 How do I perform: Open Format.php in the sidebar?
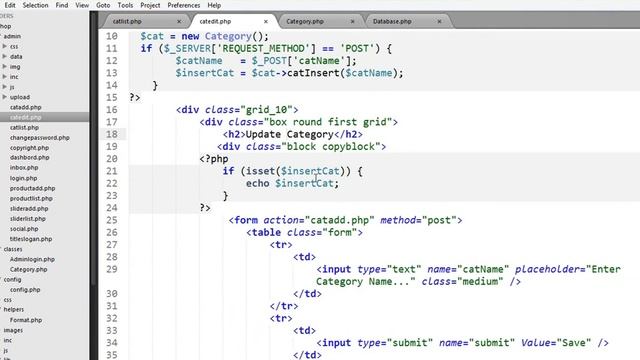(x=26, y=320)
